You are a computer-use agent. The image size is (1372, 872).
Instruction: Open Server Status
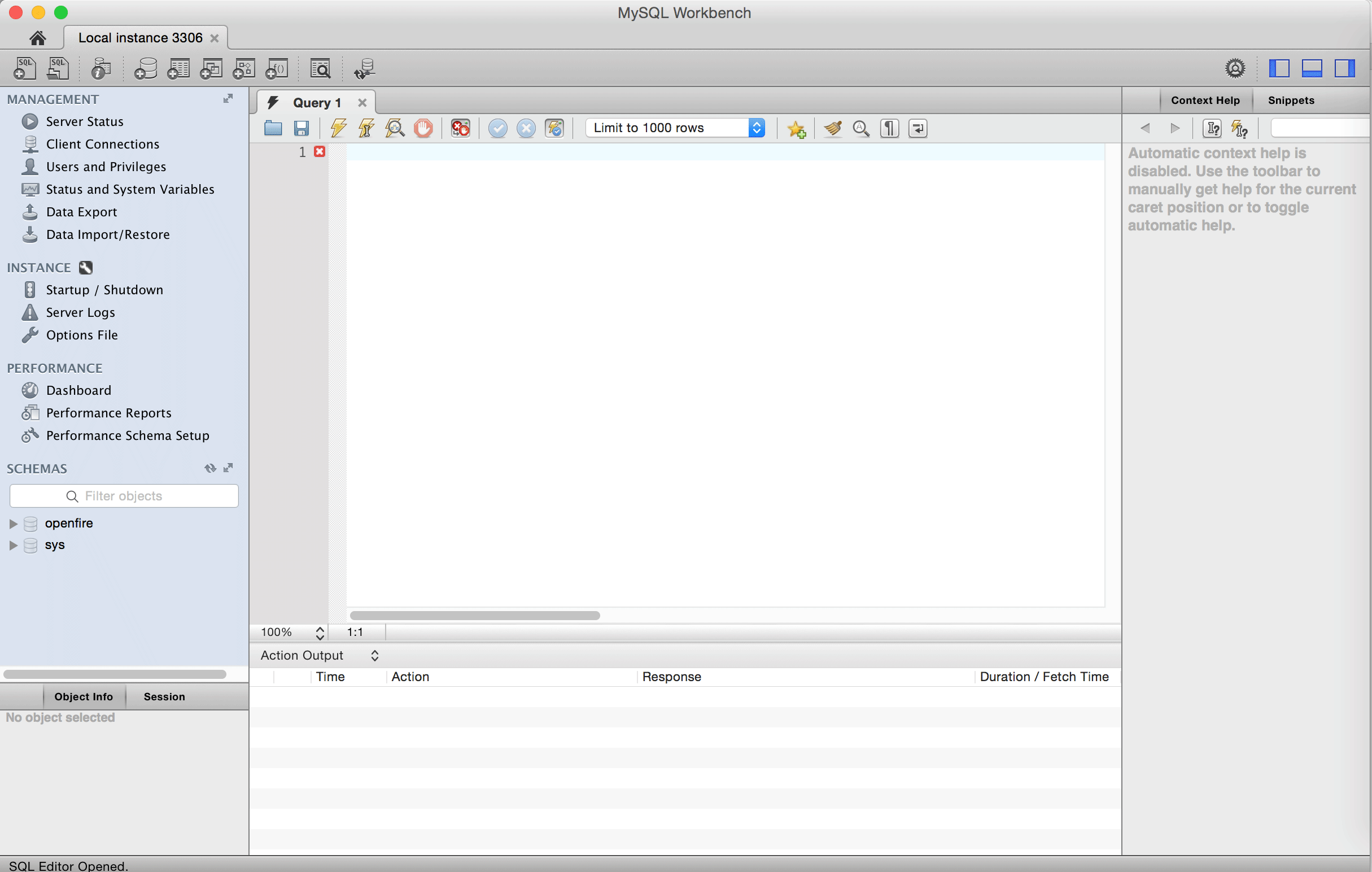[84, 121]
